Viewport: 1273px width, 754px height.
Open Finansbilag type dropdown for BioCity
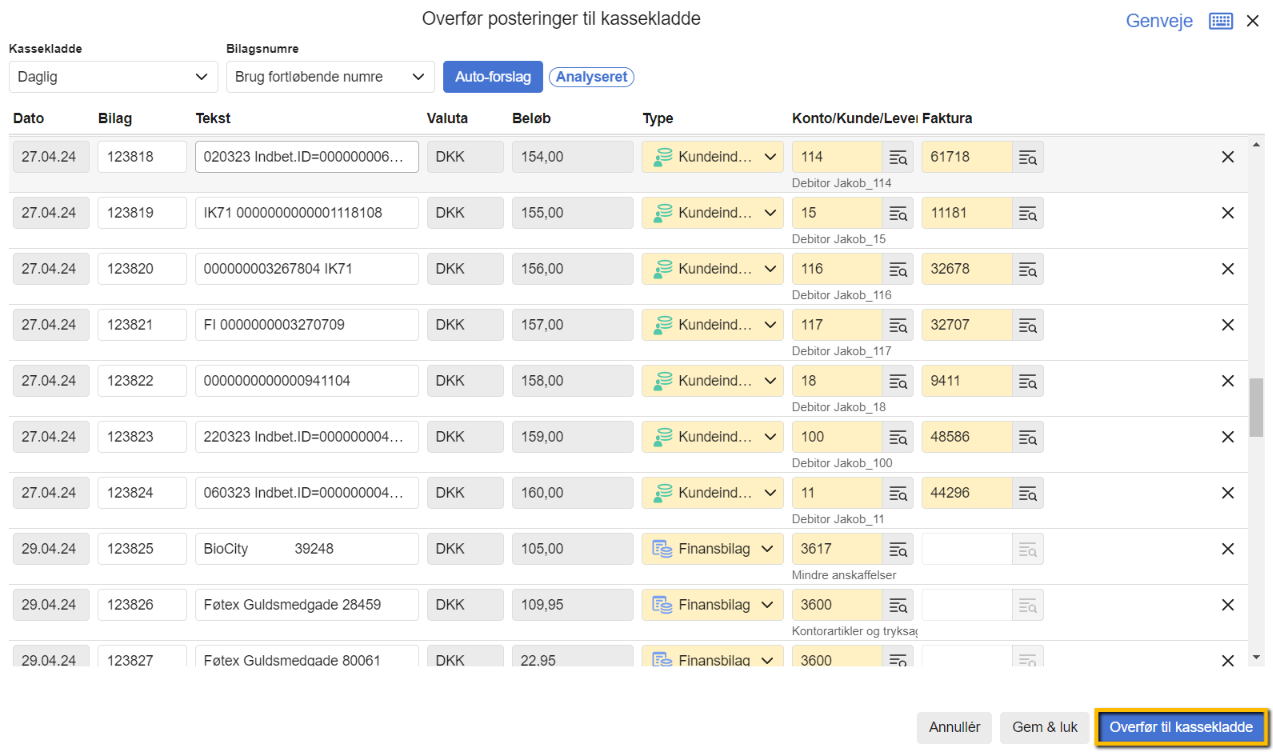pos(712,549)
